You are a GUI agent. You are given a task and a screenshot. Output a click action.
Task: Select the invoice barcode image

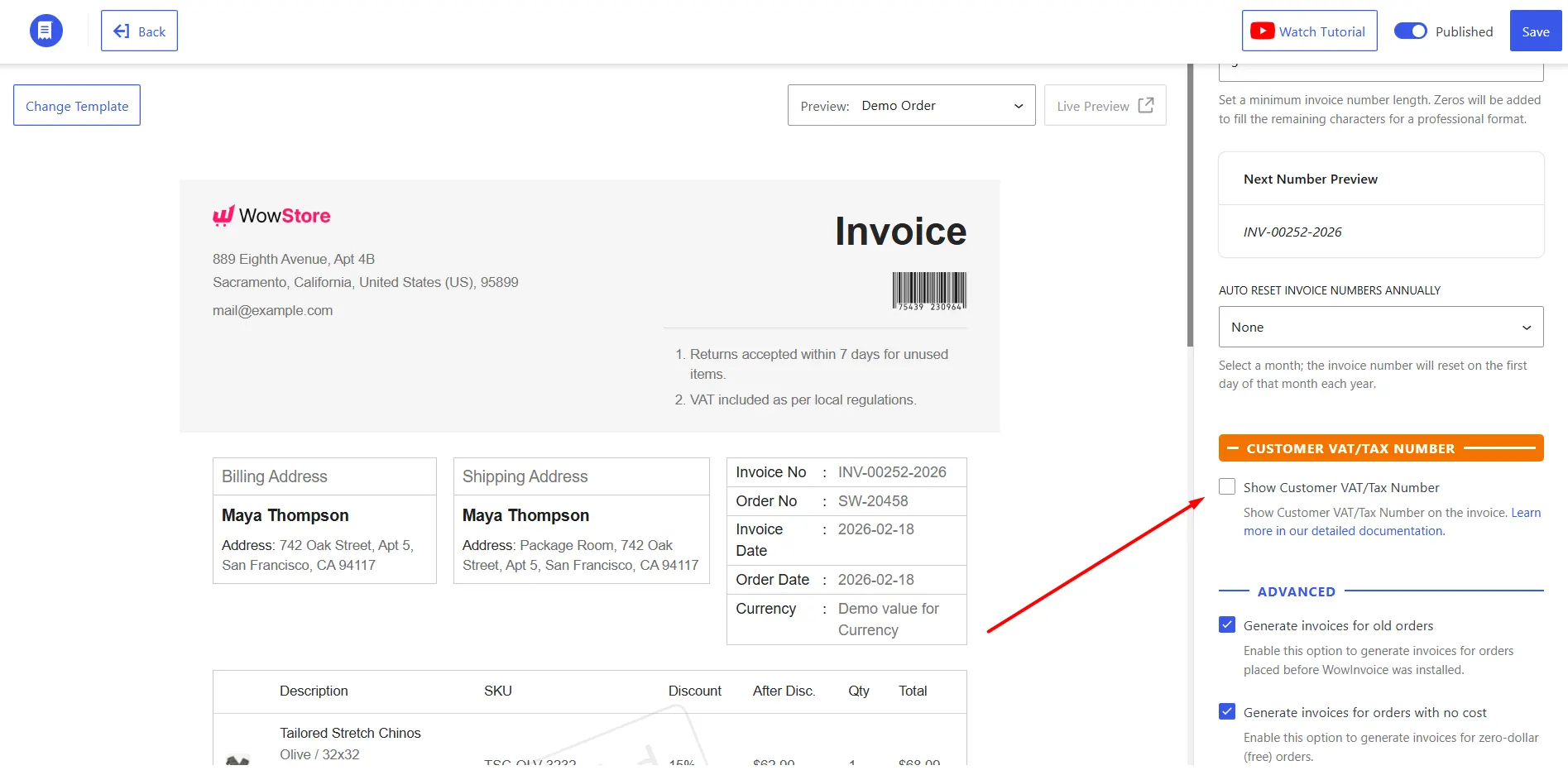click(x=929, y=291)
